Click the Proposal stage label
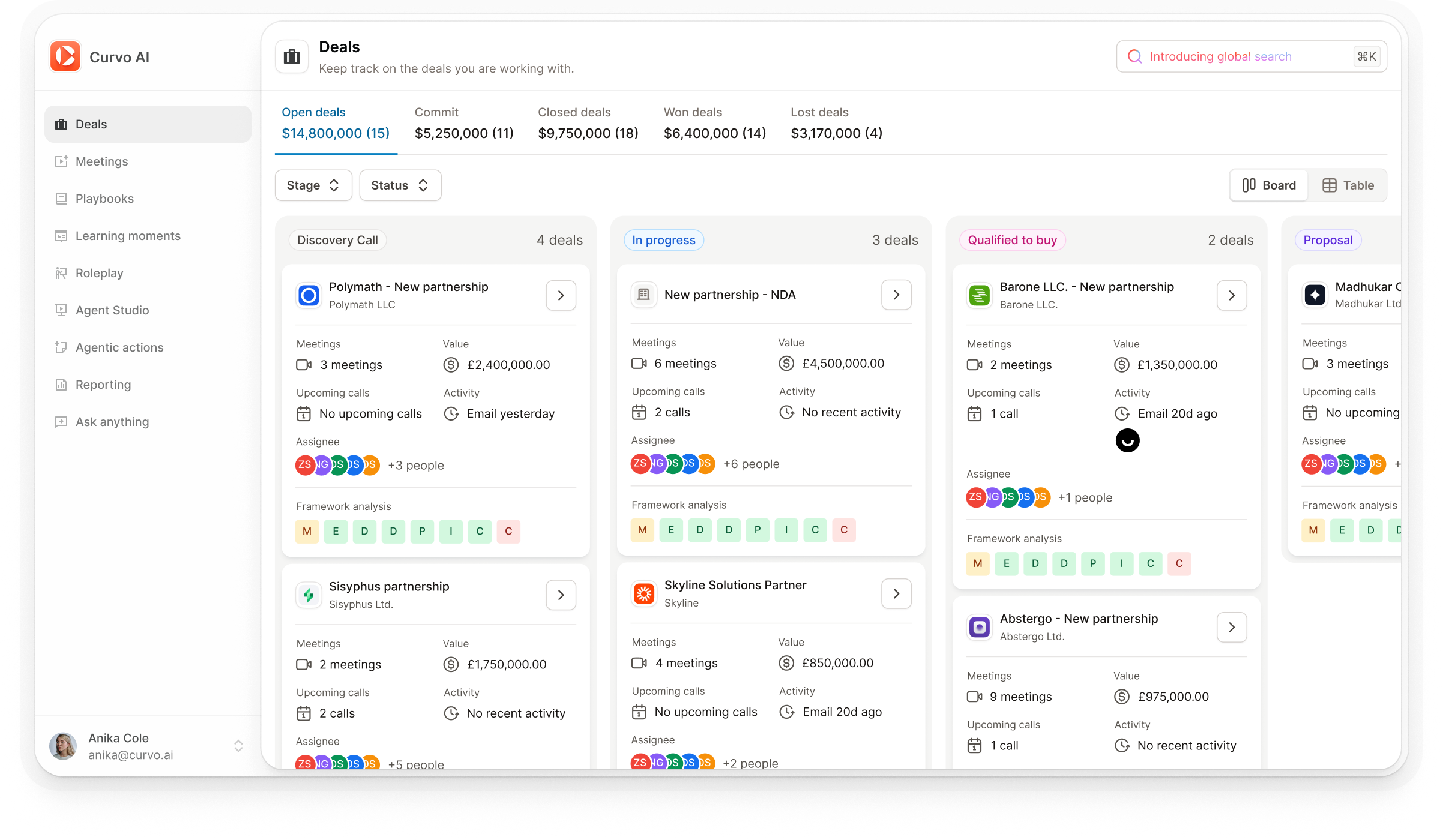1443x840 pixels. click(x=1328, y=240)
